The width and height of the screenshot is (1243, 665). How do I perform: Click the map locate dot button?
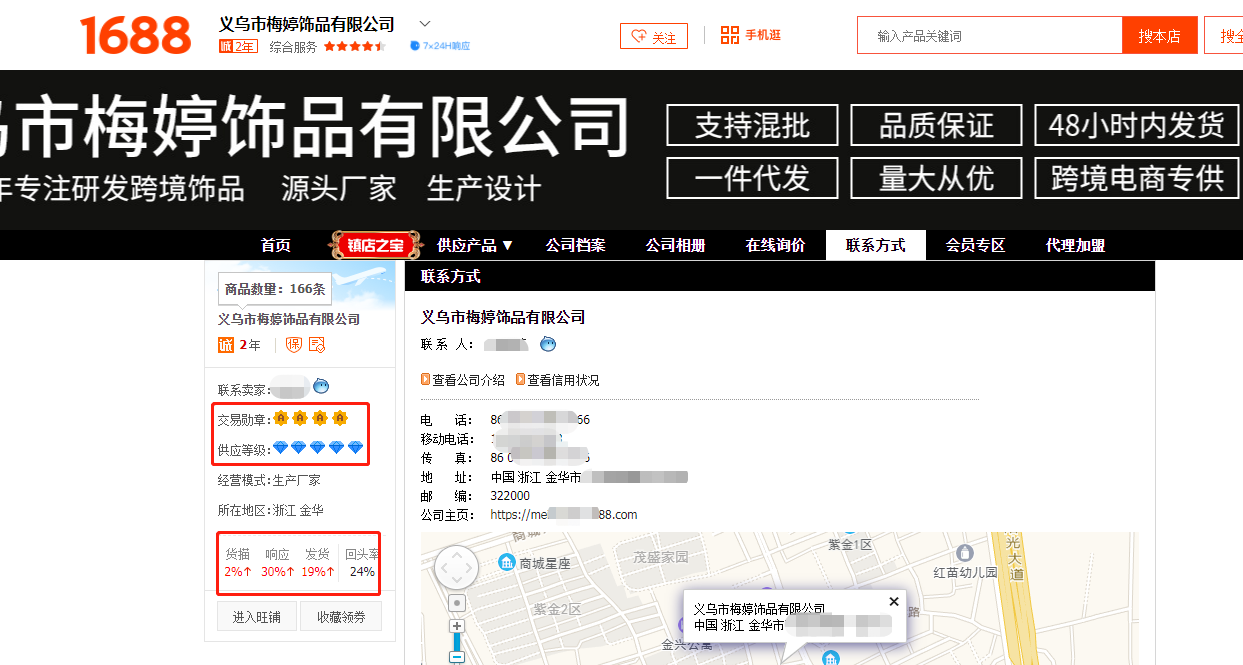tap(457, 603)
